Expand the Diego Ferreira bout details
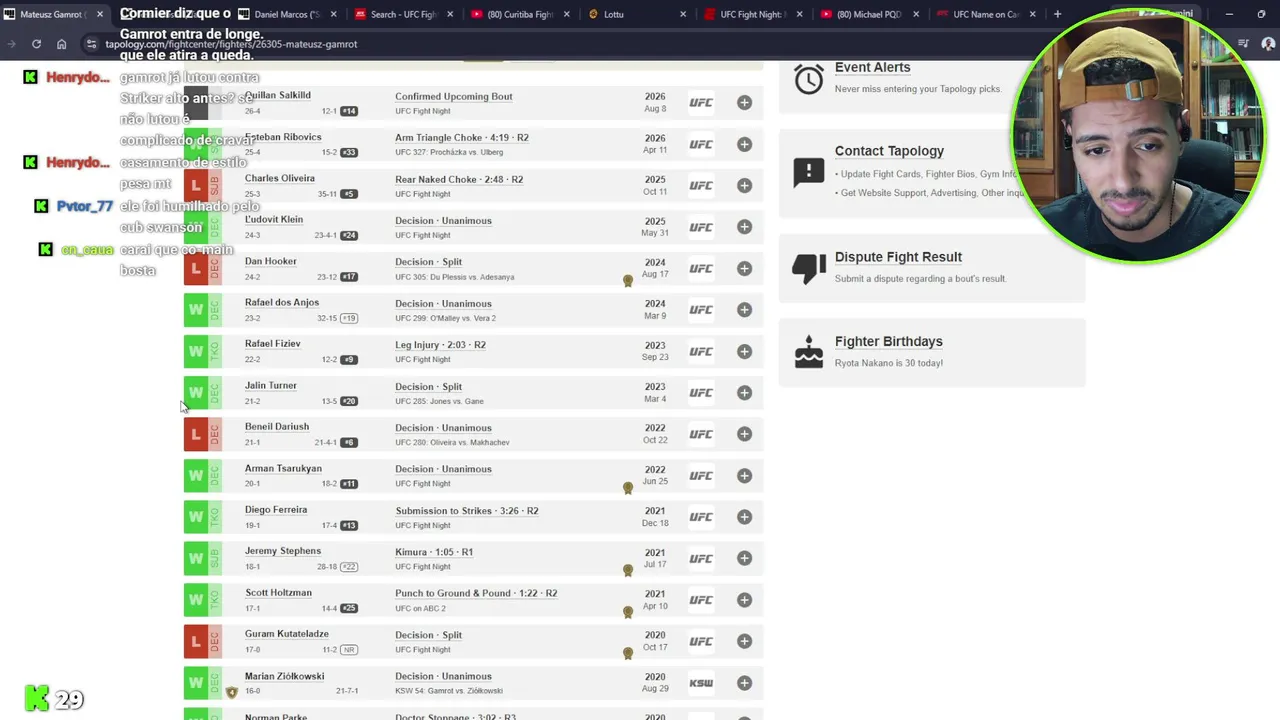Viewport: 1280px width, 720px height. coord(744,517)
